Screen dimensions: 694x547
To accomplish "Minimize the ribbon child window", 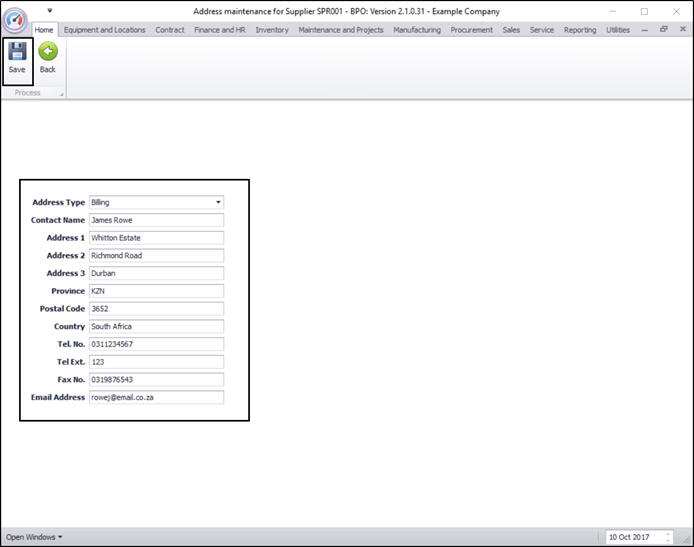I will click(644, 30).
